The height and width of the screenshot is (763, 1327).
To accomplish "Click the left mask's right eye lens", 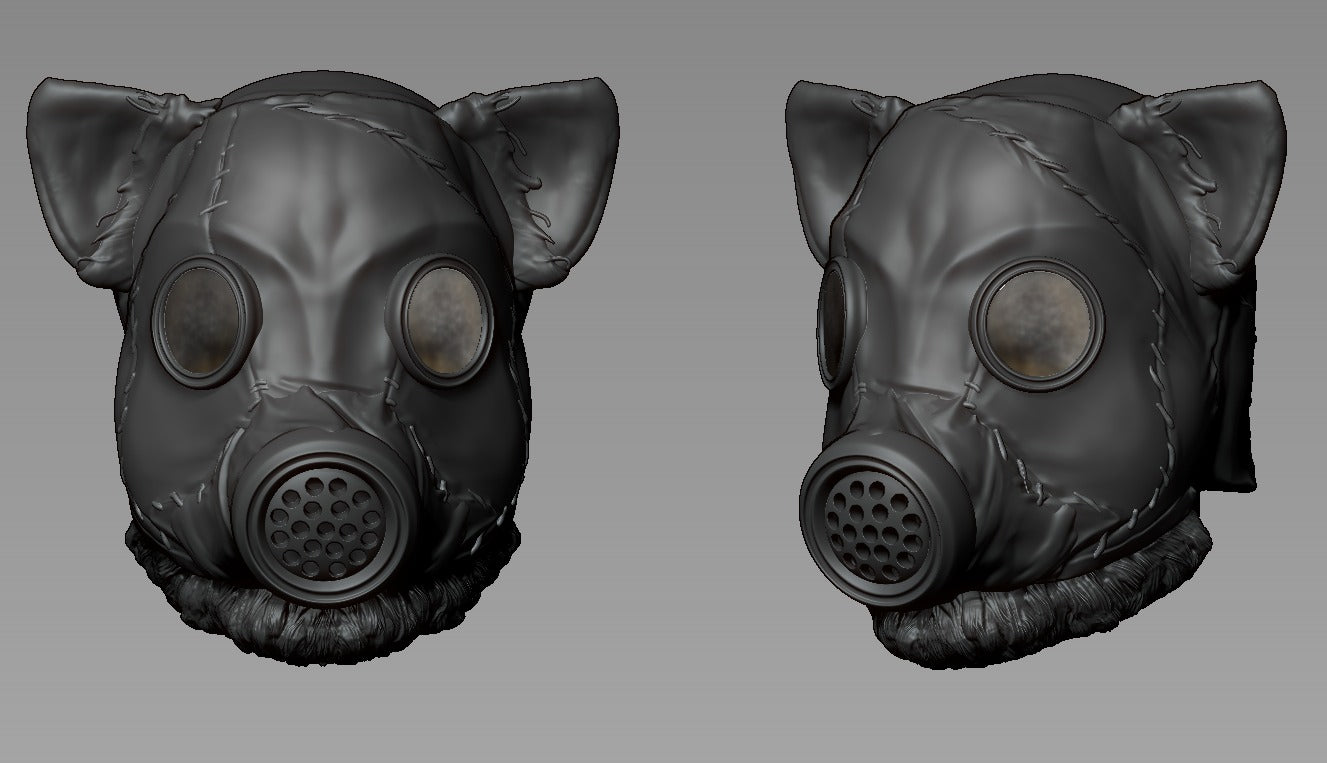I will tap(446, 321).
